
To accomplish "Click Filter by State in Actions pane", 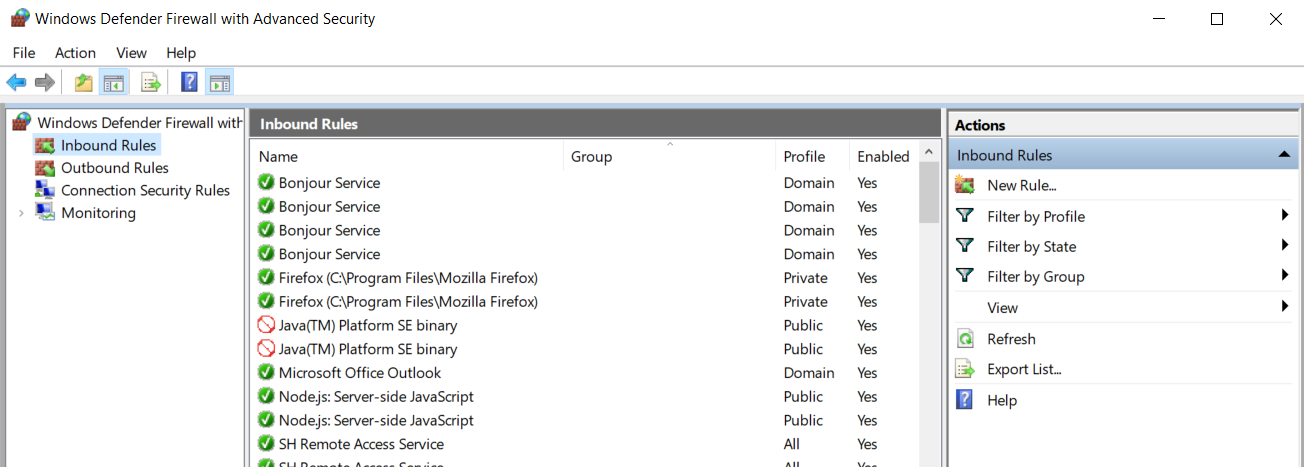I will tap(1031, 246).
